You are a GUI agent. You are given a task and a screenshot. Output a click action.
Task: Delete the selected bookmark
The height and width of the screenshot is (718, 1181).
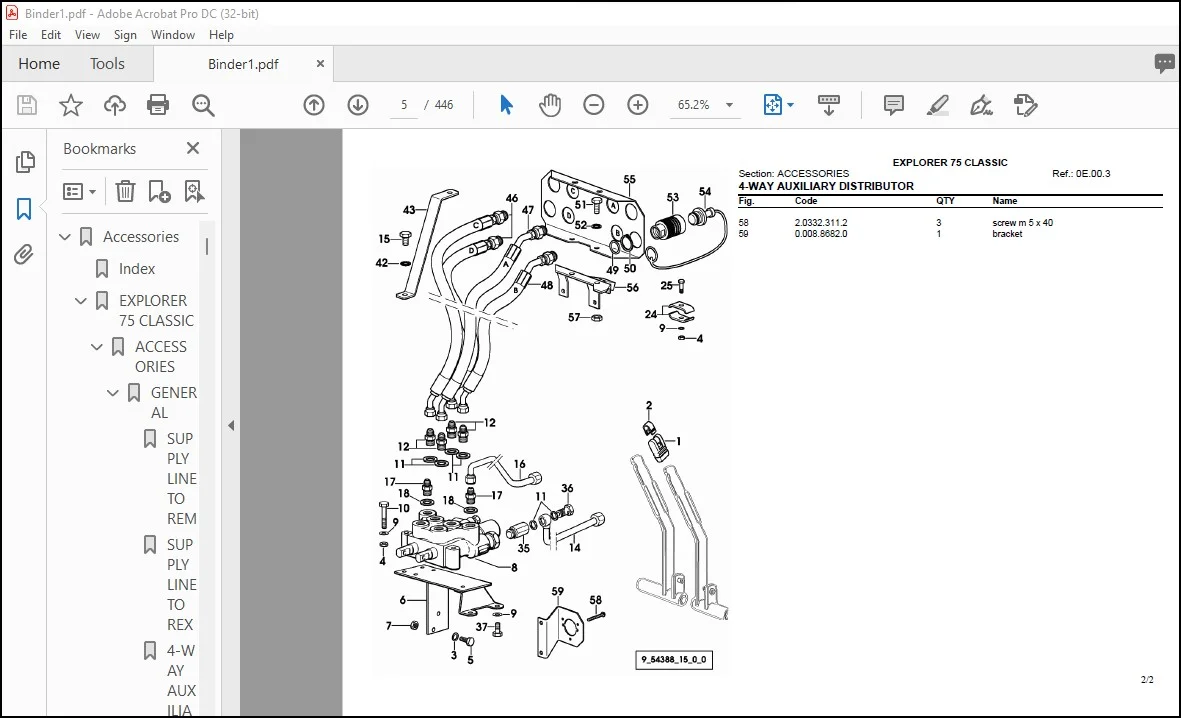(125, 191)
